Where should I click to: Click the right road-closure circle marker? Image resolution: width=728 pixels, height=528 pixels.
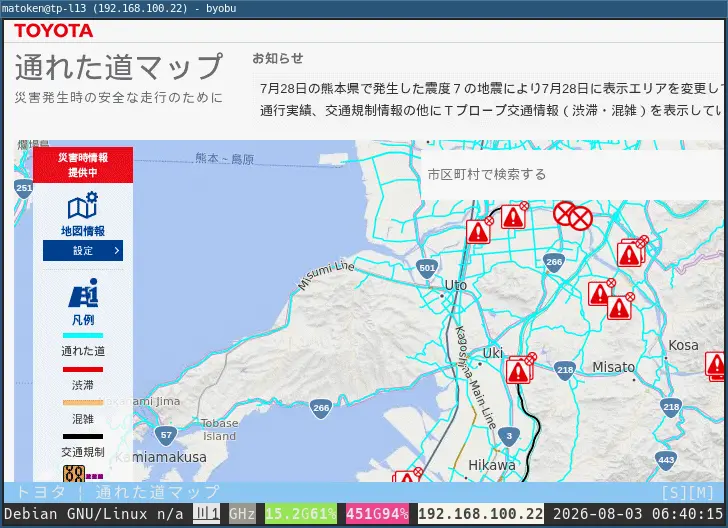coord(581,218)
